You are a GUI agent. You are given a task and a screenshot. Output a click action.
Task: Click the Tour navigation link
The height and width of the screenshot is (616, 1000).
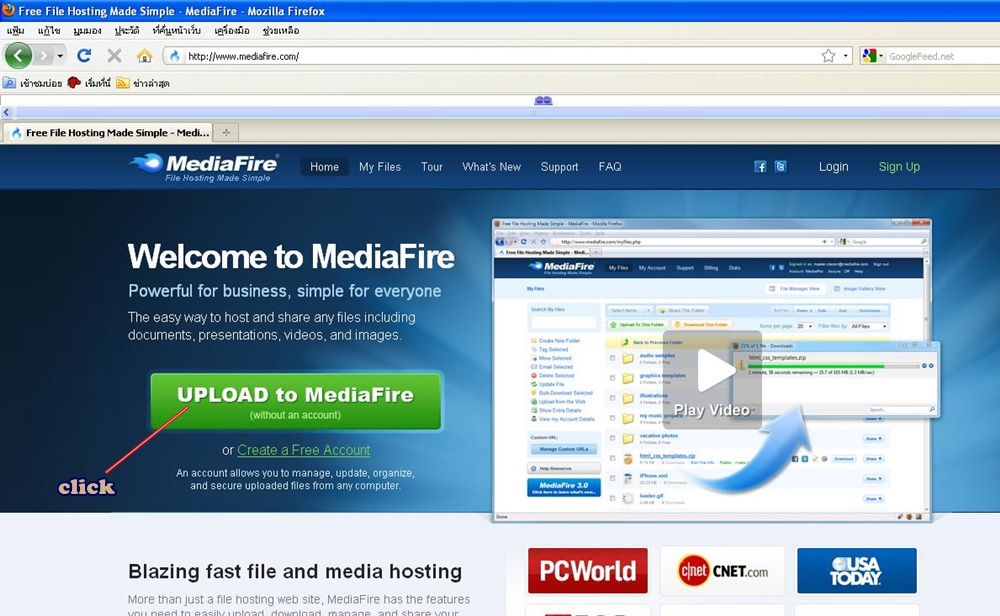pyautogui.click(x=432, y=167)
